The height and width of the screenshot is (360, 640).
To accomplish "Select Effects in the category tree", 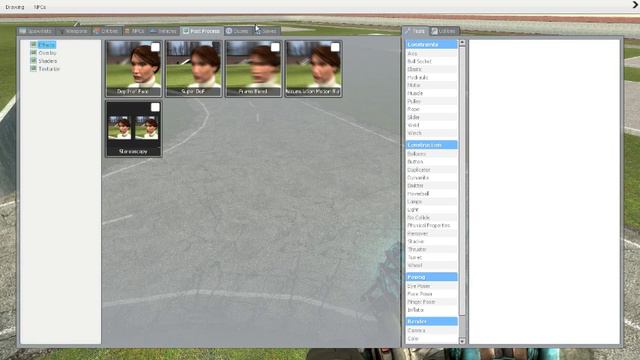I will [47, 45].
